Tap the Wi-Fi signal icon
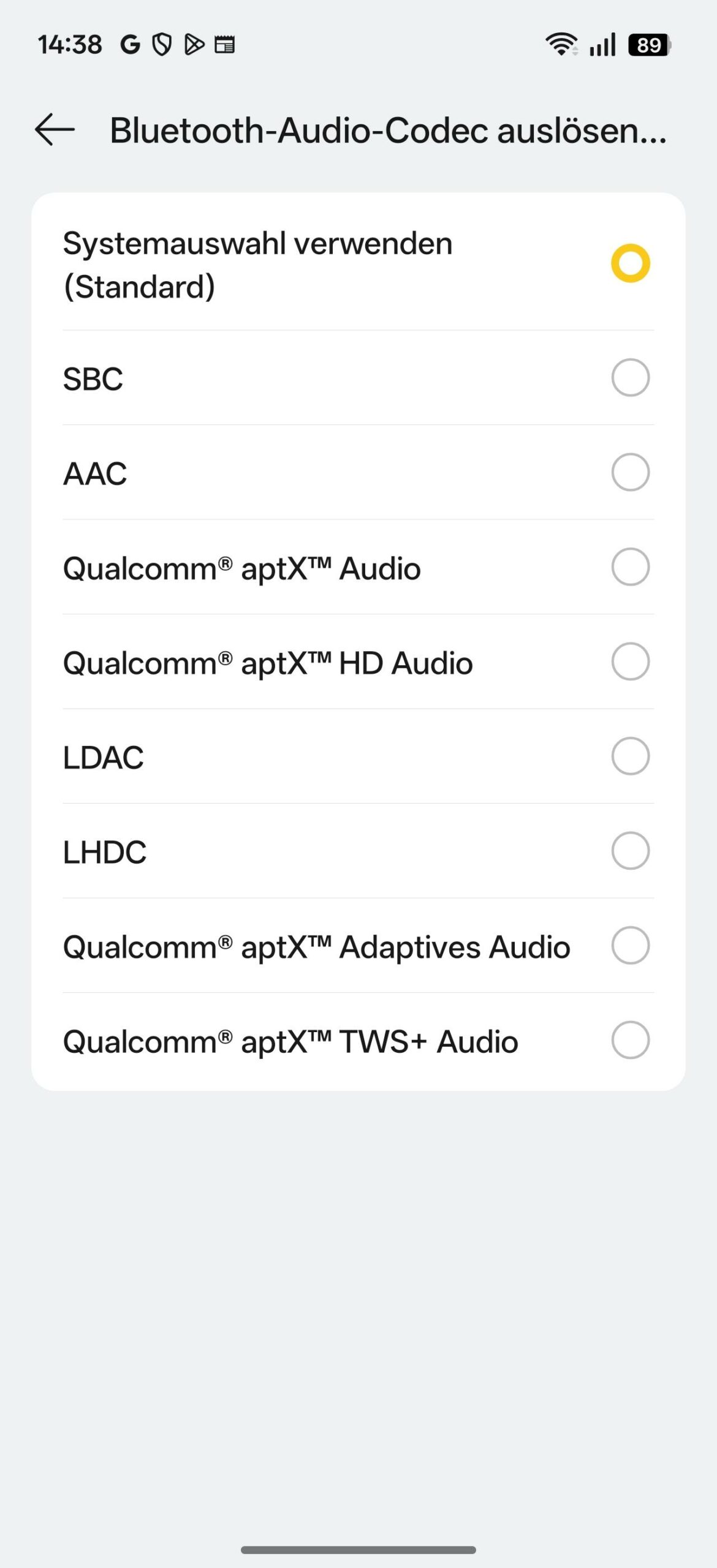Image resolution: width=717 pixels, height=1568 pixels. (x=561, y=45)
